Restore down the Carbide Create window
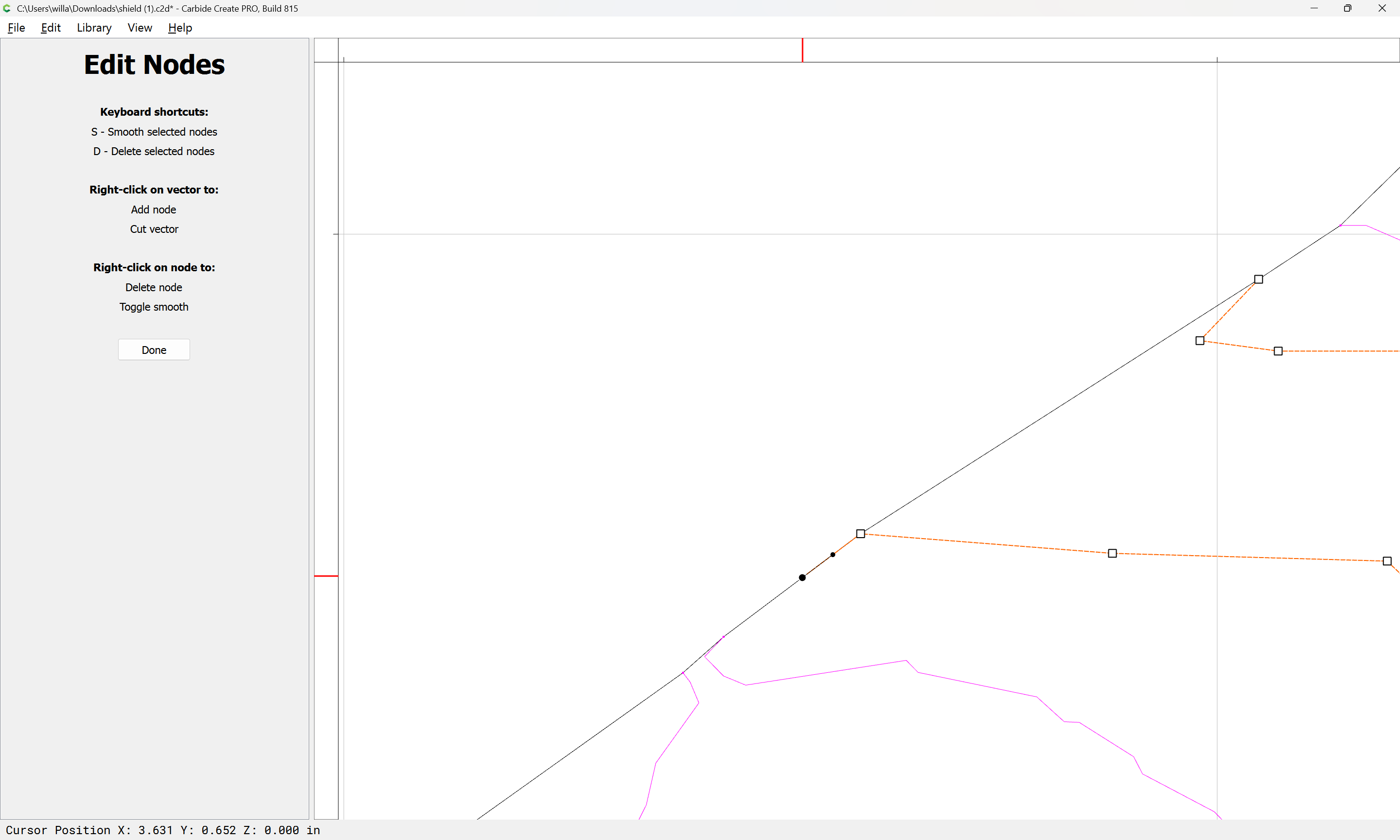The image size is (1400, 840). (1348, 8)
